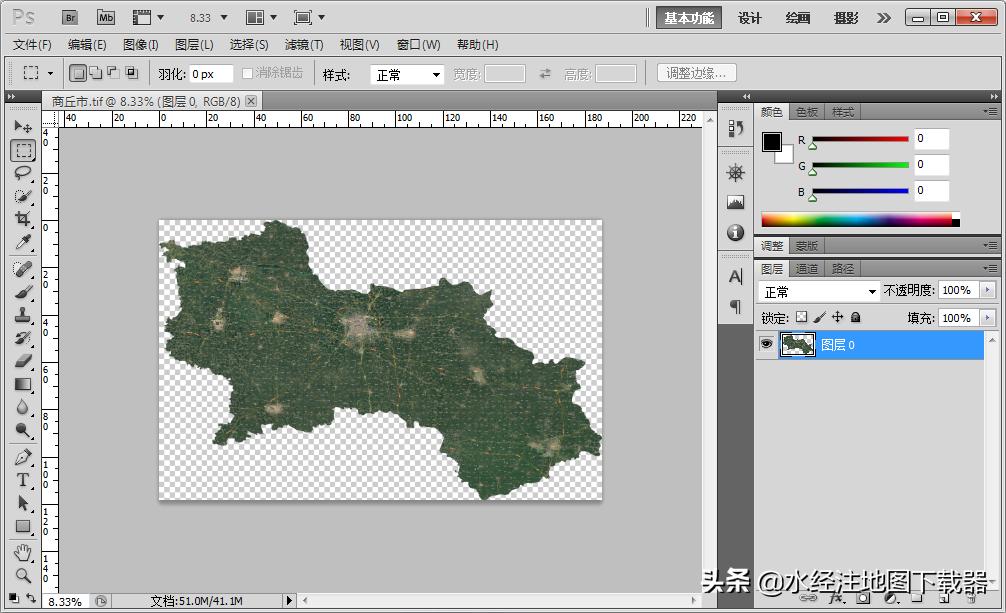The height and width of the screenshot is (613, 1006).
Task: Switch to the 设计 workspace
Action: coord(750,18)
